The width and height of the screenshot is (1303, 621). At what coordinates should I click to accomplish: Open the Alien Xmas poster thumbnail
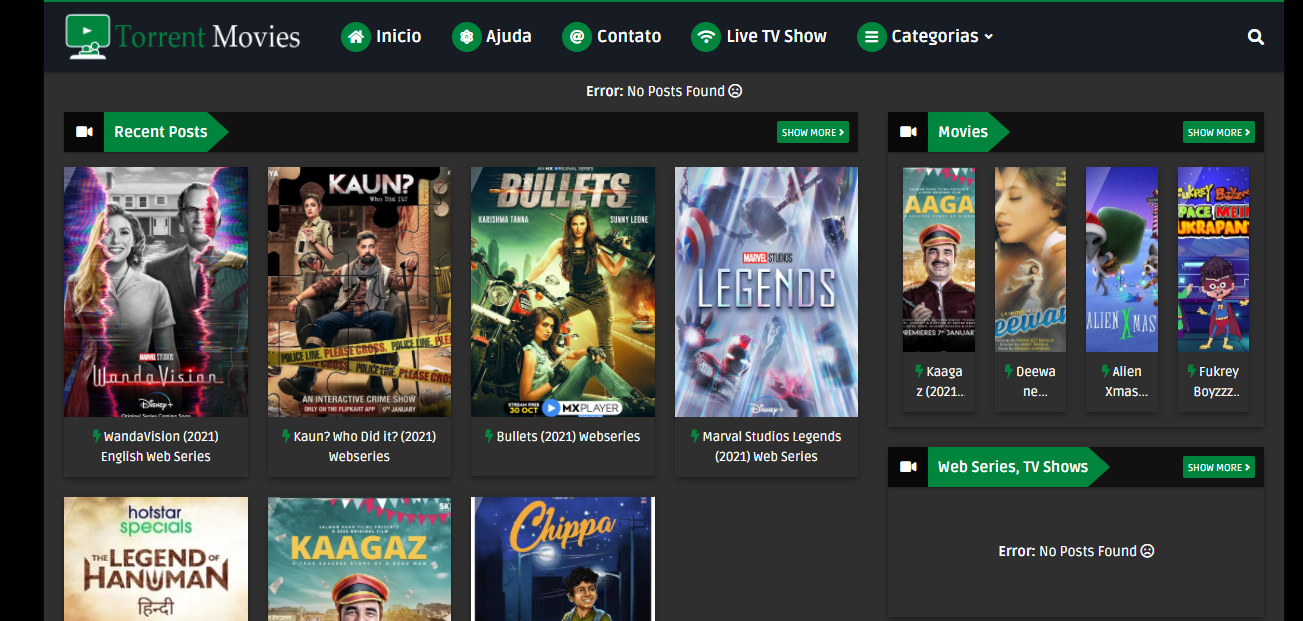pyautogui.click(x=1122, y=260)
